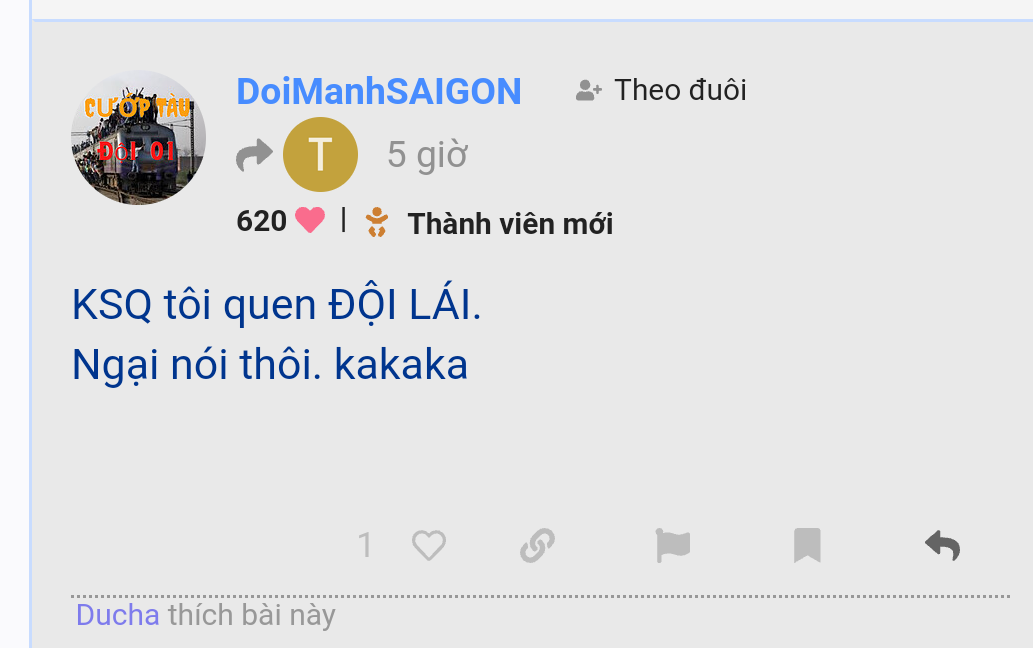Viewport: 1033px width, 648px height.
Task: Click the like count number 1
Action: click(365, 545)
